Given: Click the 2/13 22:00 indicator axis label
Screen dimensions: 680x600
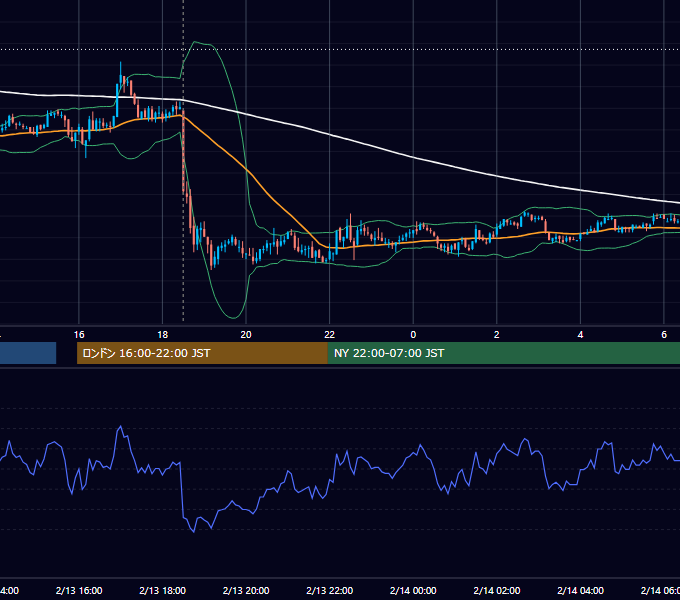Looking at the screenshot, I should 330,590.
